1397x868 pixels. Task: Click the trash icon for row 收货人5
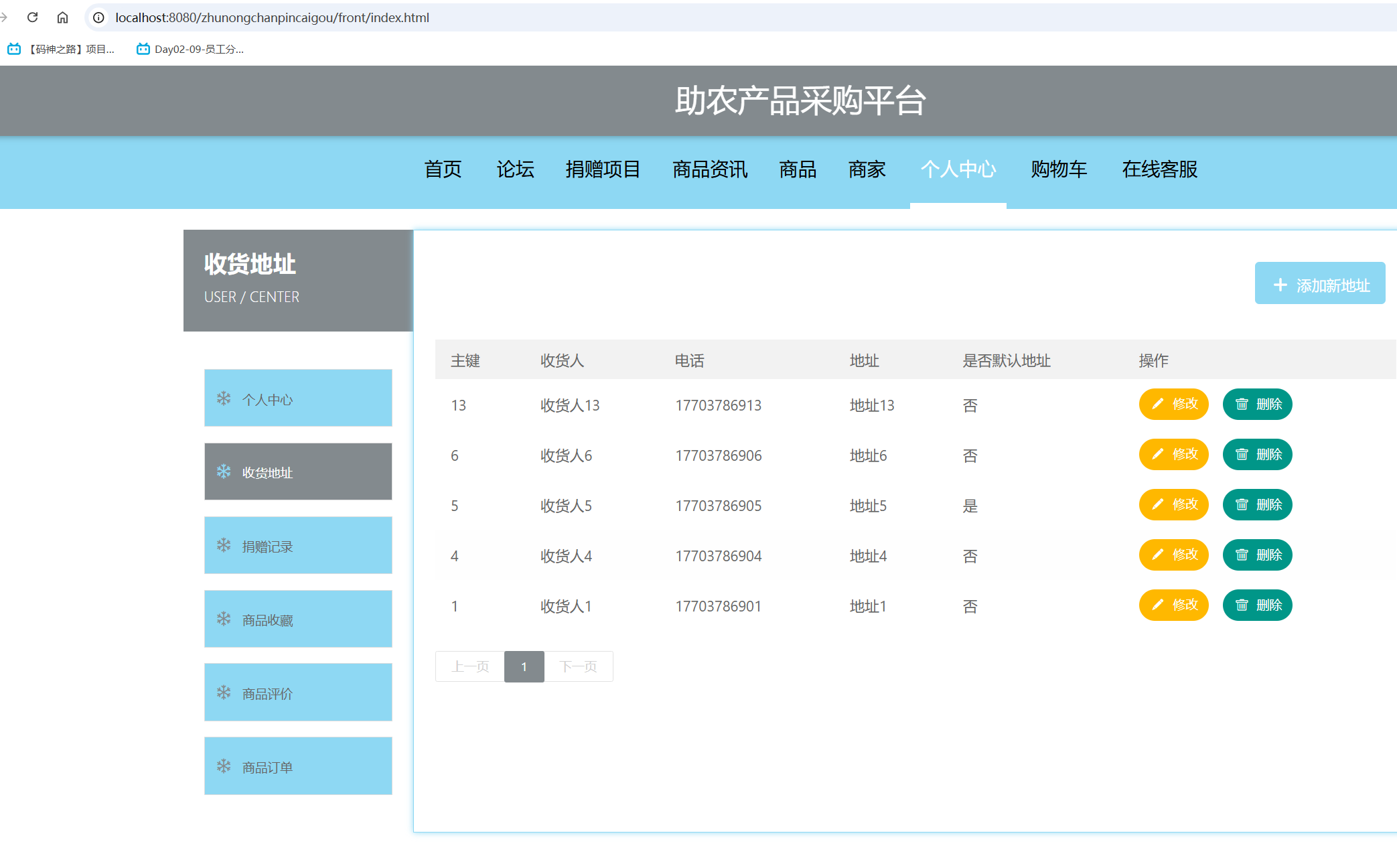pos(1242,504)
